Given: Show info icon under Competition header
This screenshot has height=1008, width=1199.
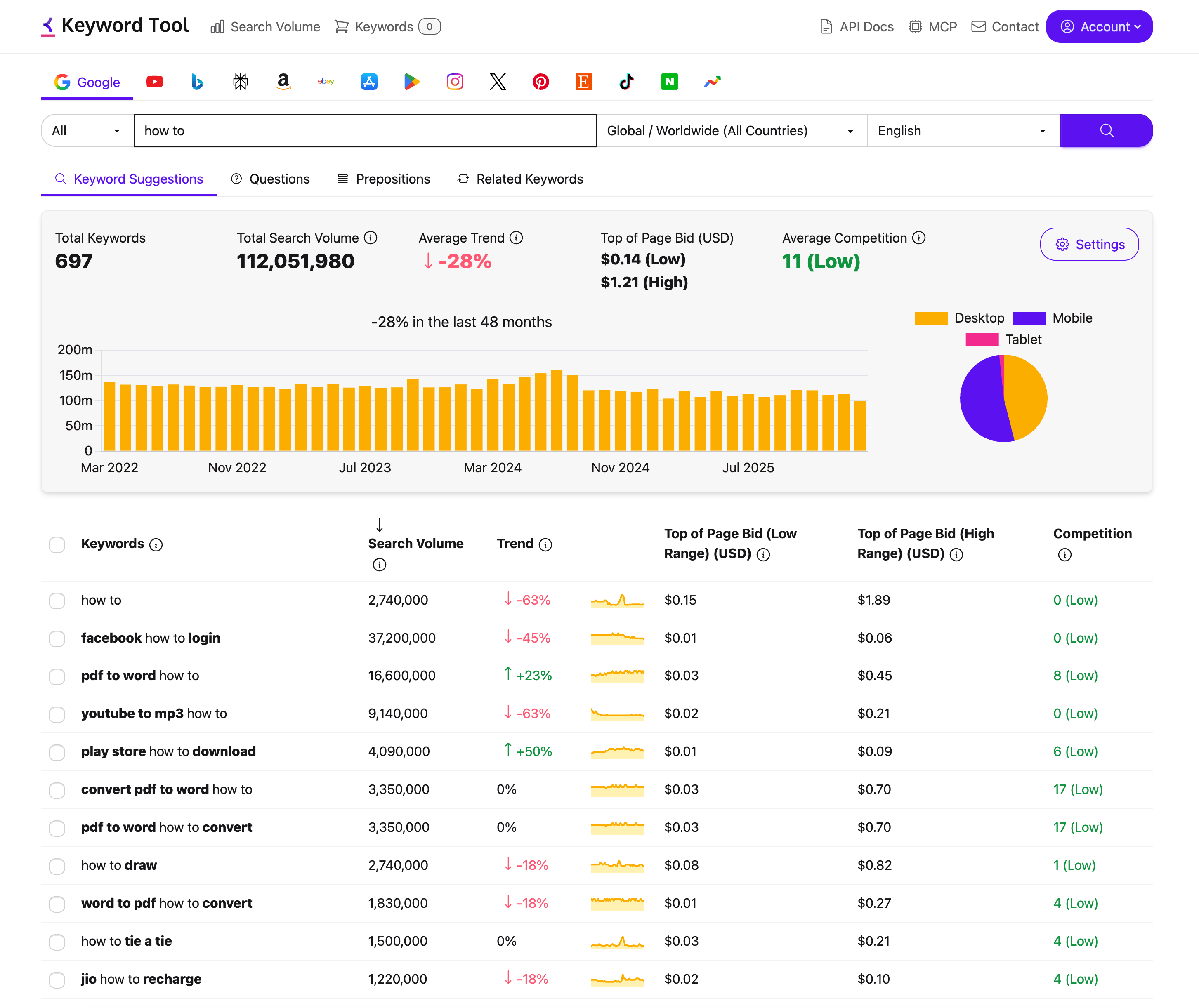Looking at the screenshot, I should click(1064, 554).
